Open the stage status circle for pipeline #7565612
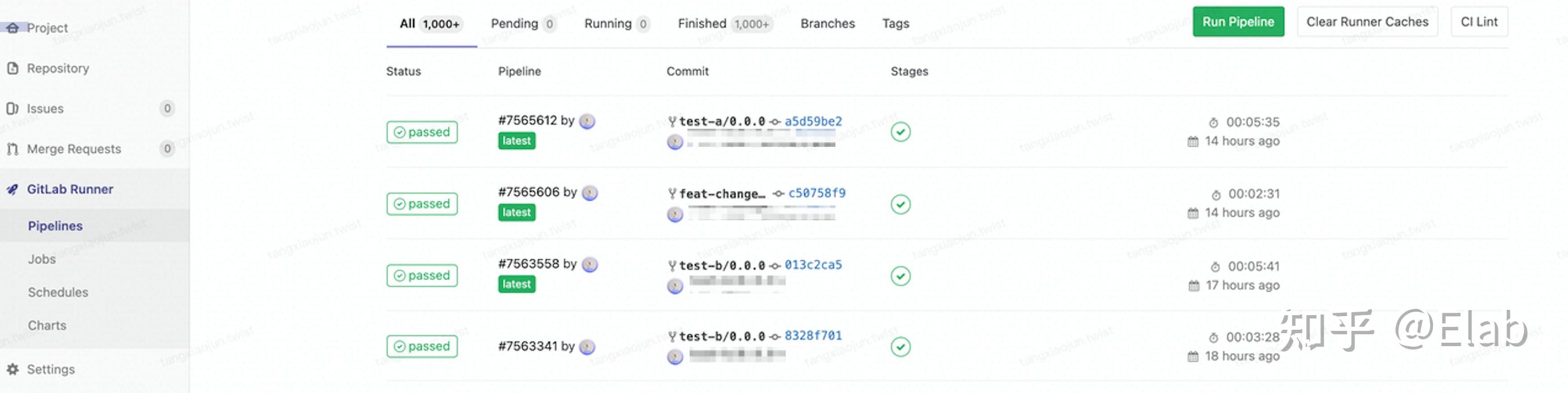1568x393 pixels. pyautogui.click(x=900, y=132)
